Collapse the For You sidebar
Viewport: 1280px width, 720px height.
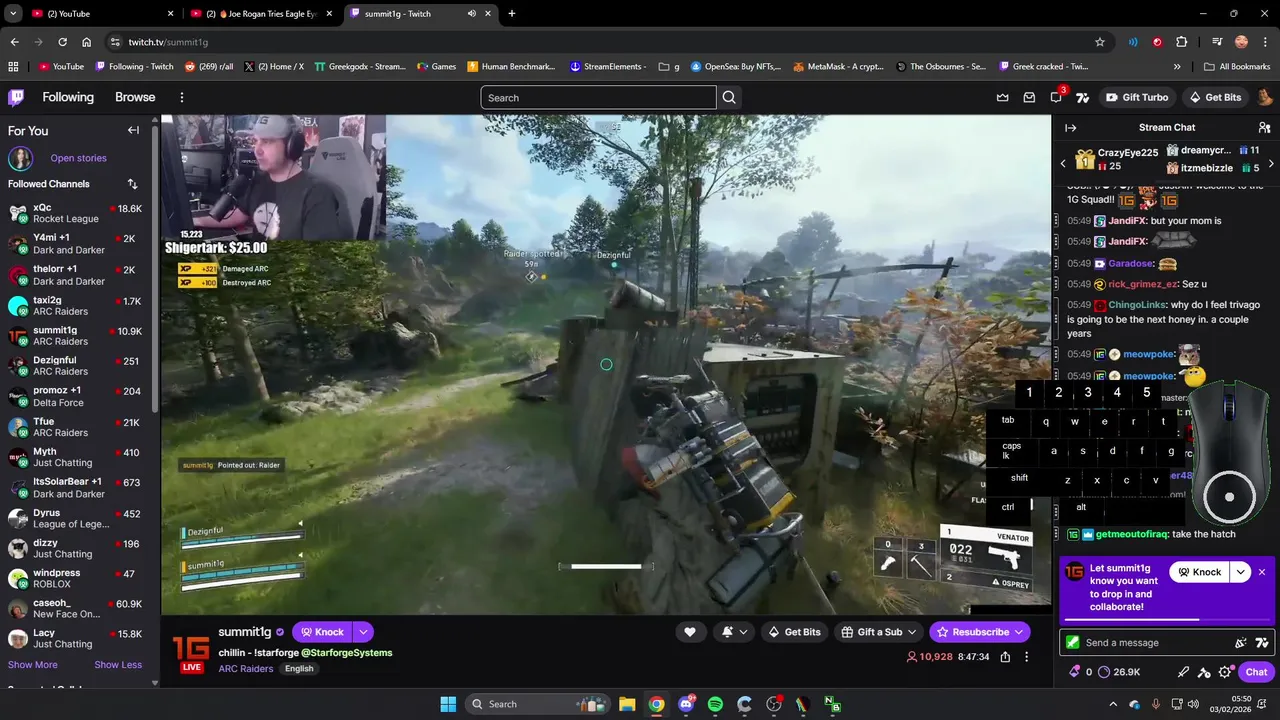133,130
